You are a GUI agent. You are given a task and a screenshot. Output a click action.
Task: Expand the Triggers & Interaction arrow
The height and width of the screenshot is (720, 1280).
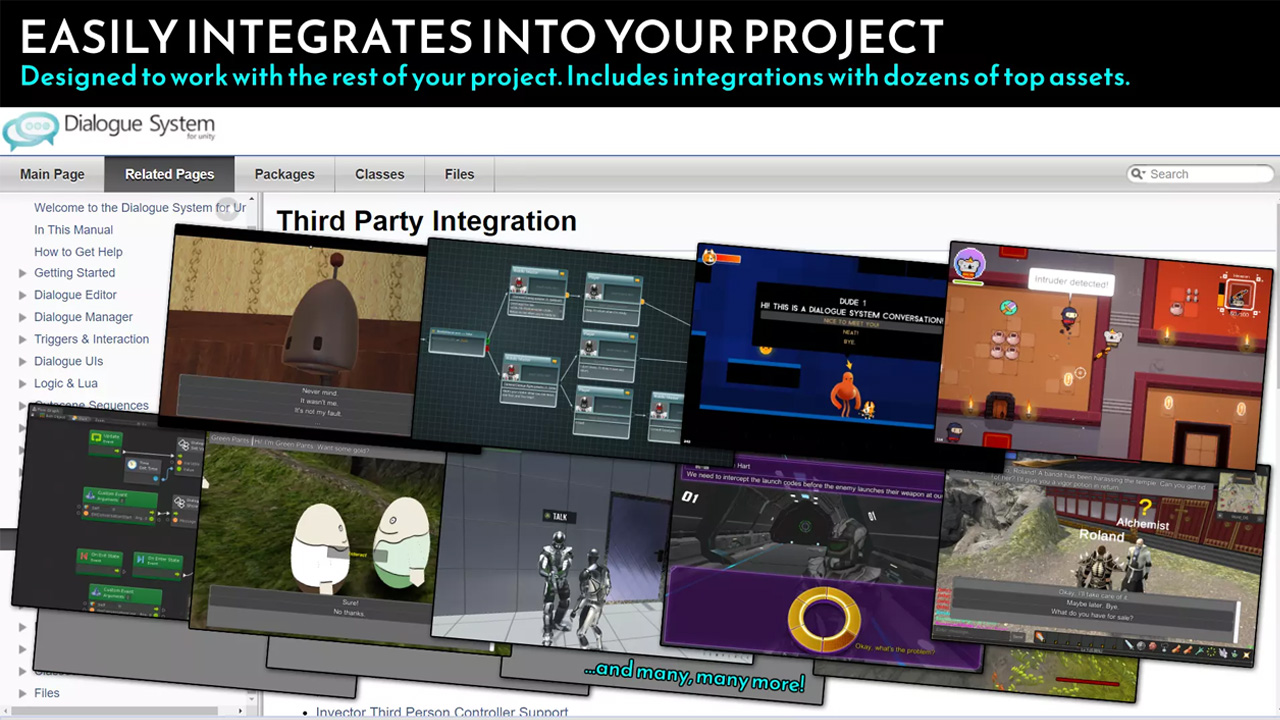(x=23, y=339)
